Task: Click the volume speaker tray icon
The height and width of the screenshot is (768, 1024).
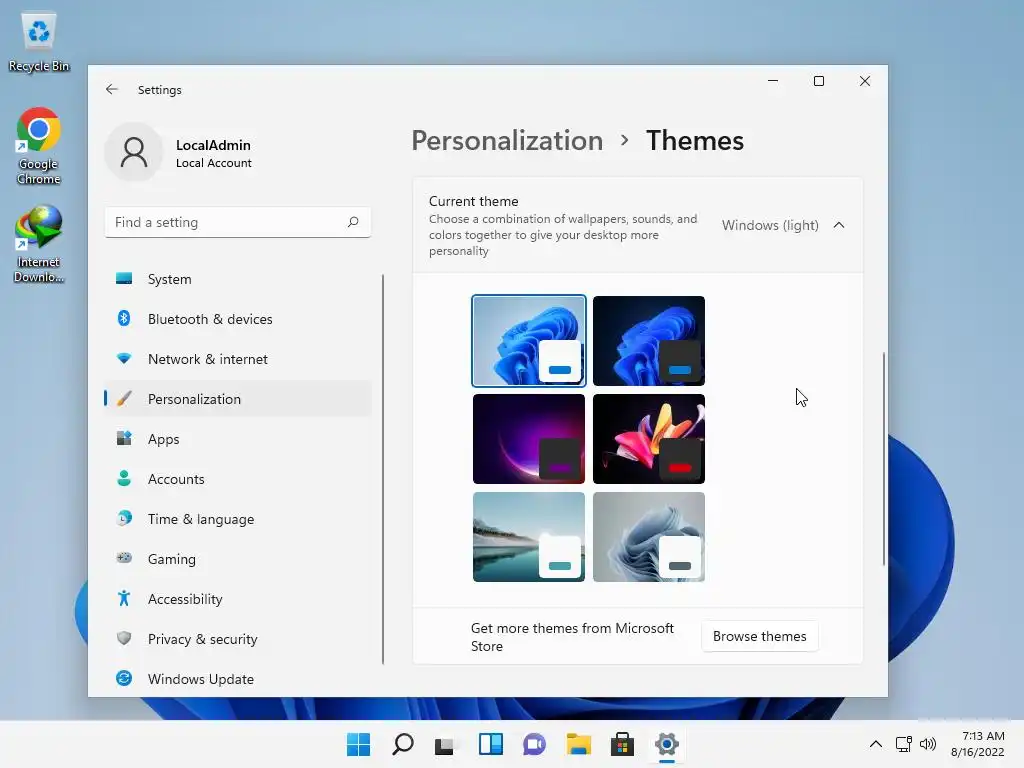Action: point(927,744)
